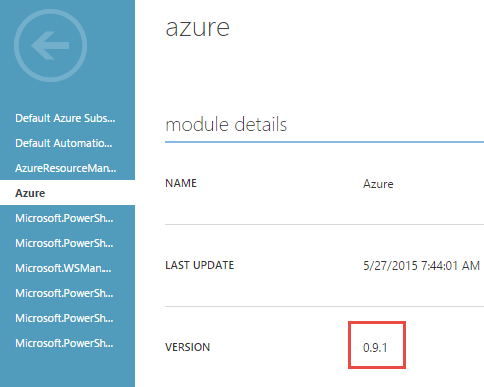
Task: Open second-to-last Microsoft.PowerSh... sidebar item
Action: pyautogui.click(x=64, y=318)
